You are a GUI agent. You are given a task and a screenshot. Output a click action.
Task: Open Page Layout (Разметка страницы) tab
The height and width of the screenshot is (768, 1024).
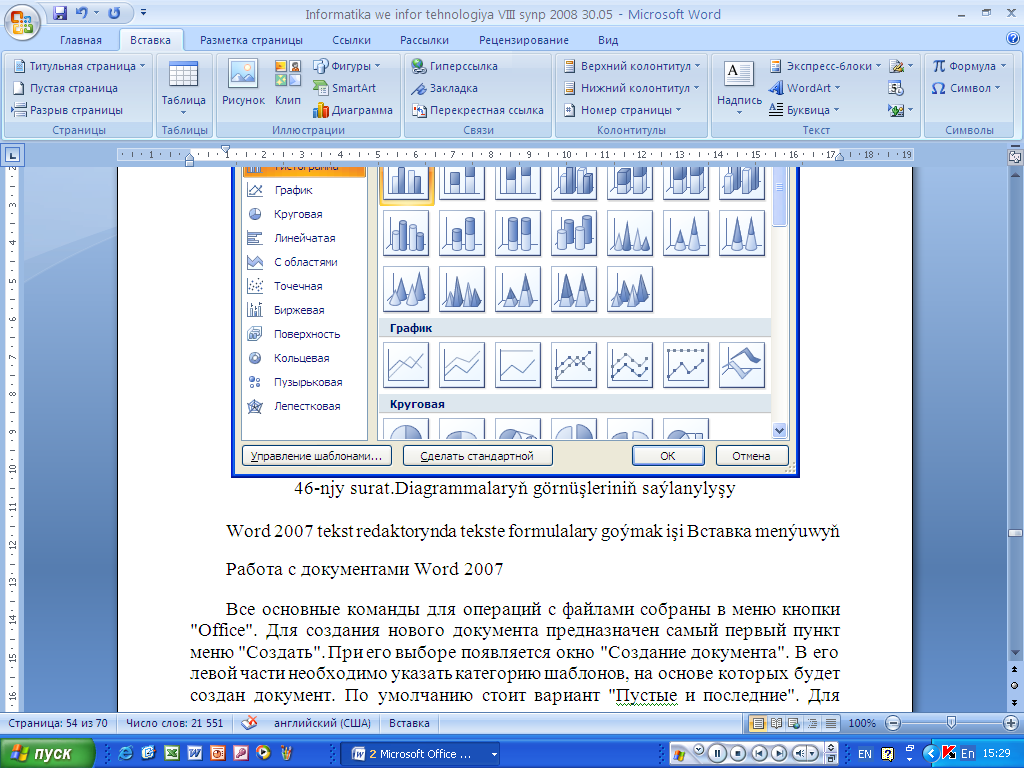coord(251,40)
